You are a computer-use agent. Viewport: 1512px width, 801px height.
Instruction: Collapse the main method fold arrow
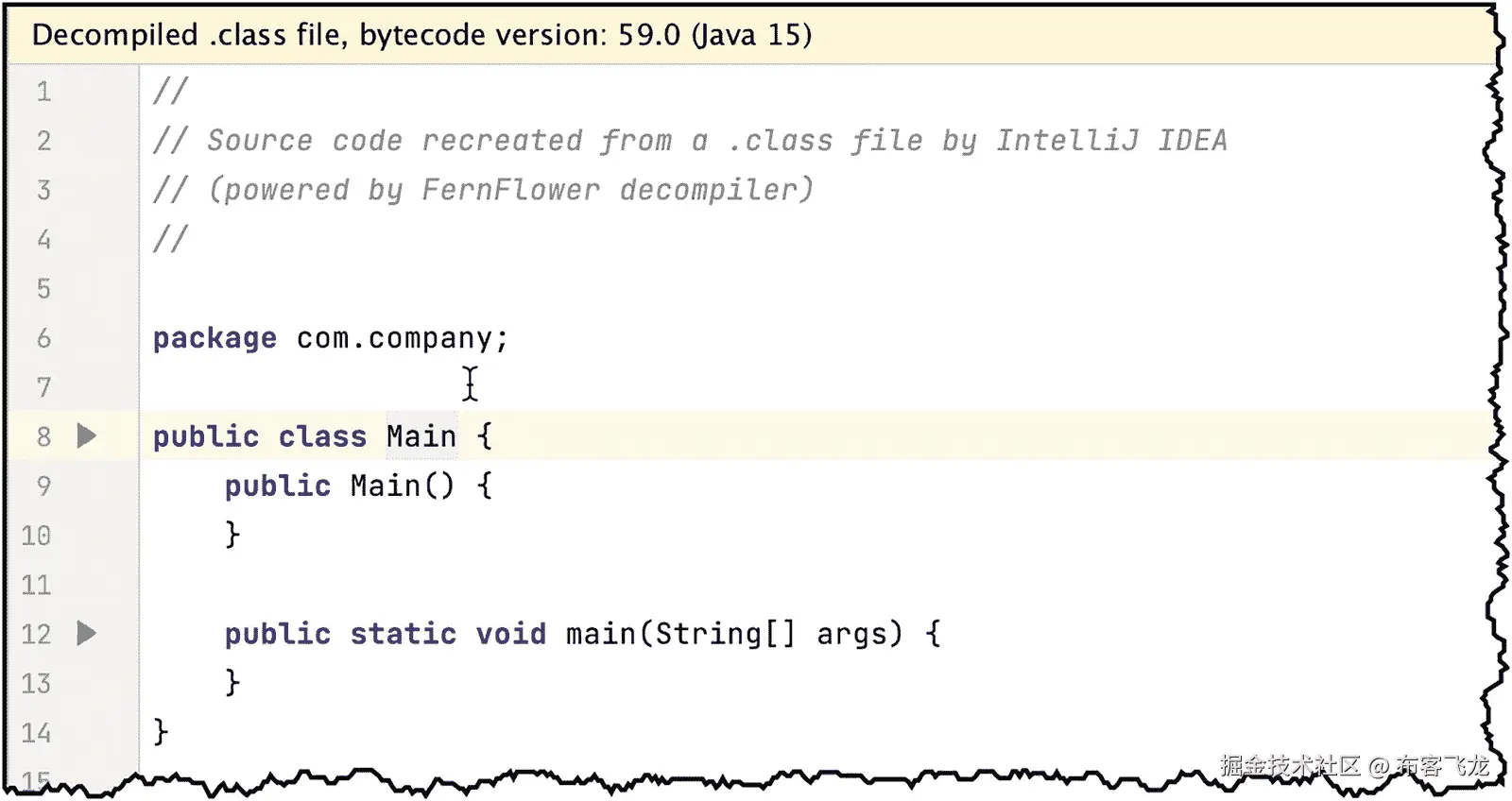[x=86, y=634]
